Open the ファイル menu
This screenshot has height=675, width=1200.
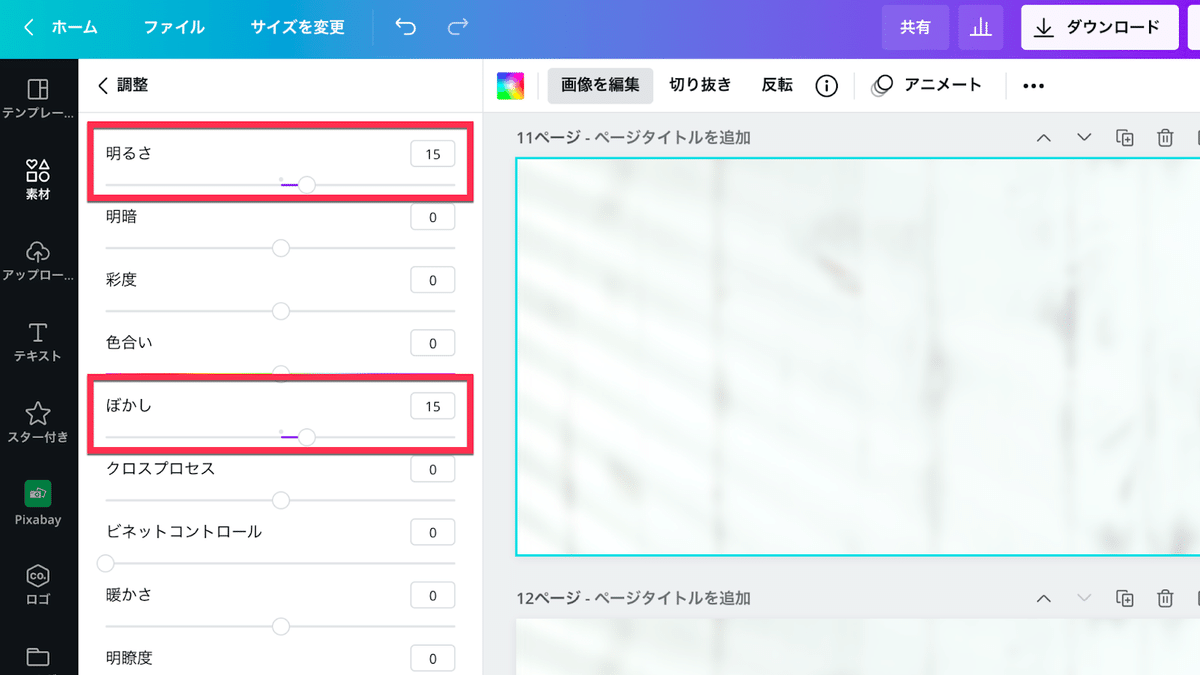[174, 27]
